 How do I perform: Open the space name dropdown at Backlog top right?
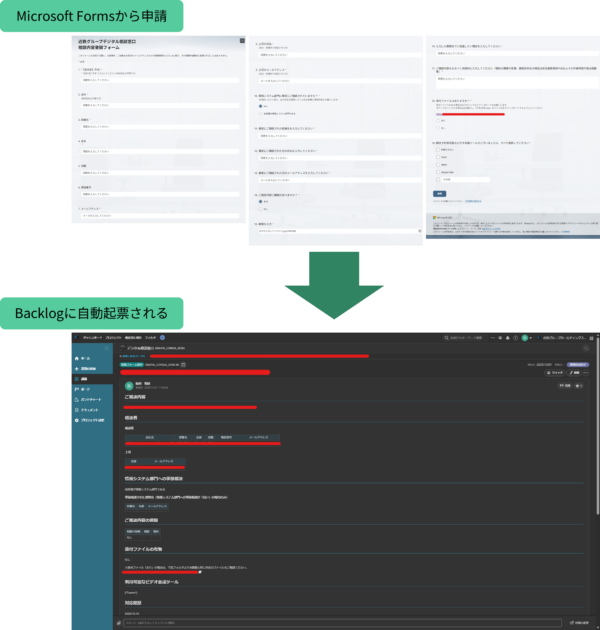[x=564, y=338]
